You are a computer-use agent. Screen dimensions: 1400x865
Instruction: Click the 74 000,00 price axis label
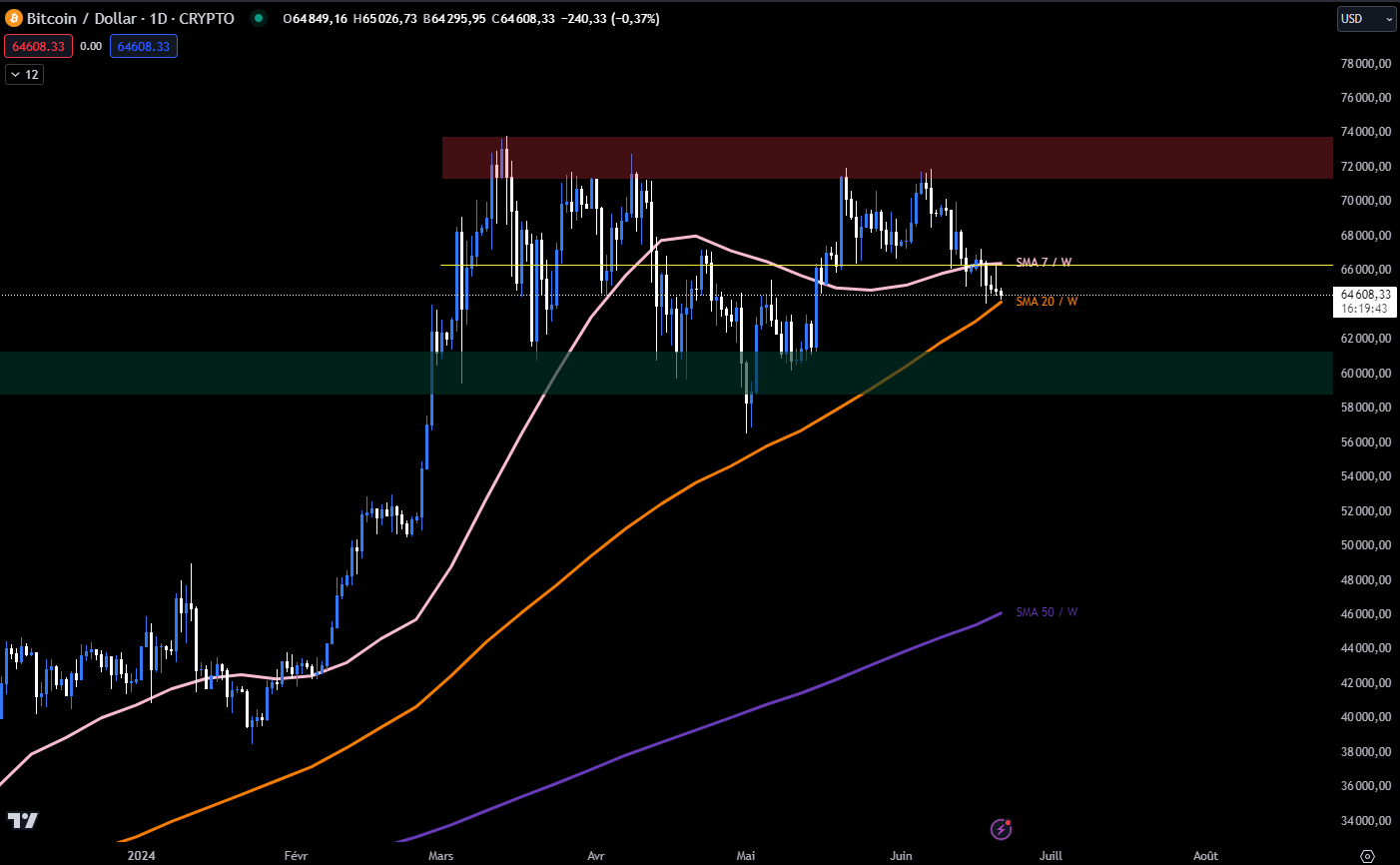(1365, 132)
